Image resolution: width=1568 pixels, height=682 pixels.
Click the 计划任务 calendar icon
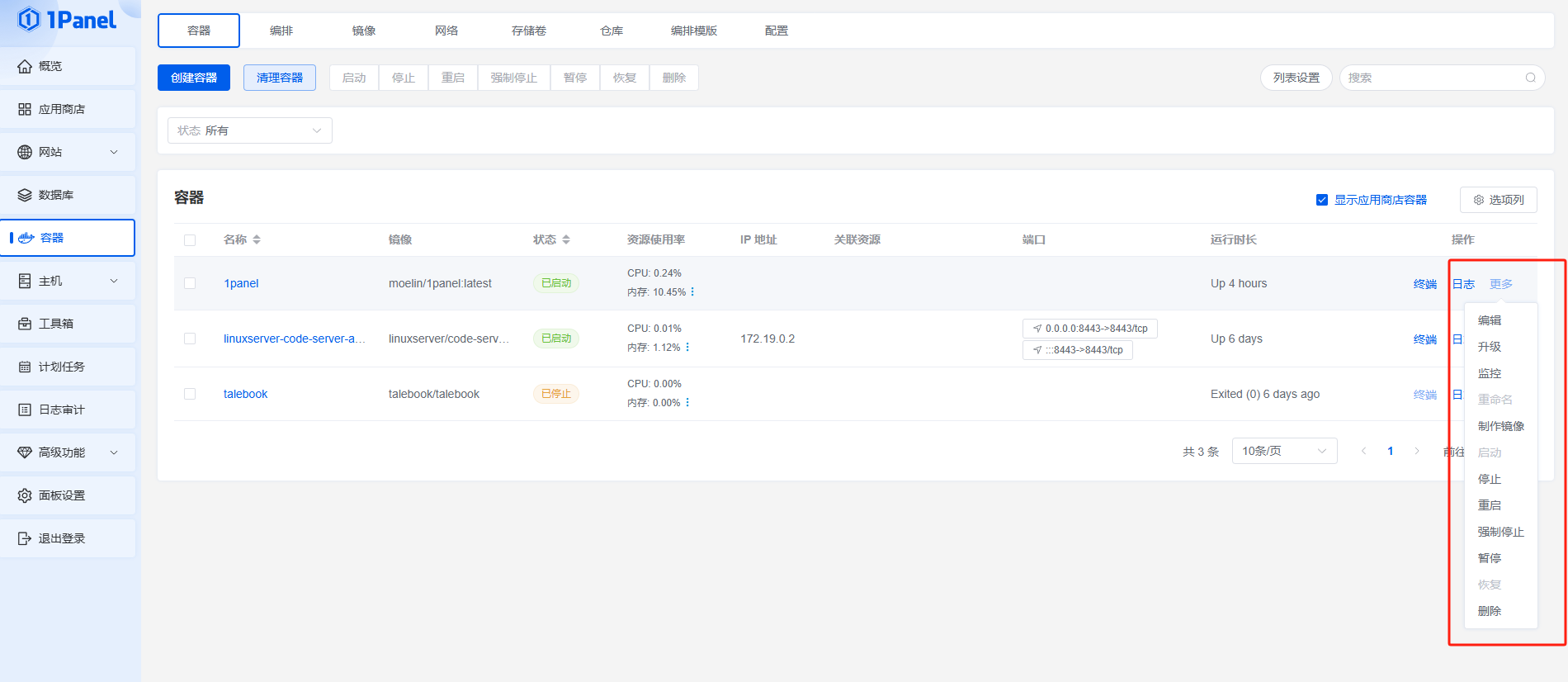pyautogui.click(x=25, y=367)
